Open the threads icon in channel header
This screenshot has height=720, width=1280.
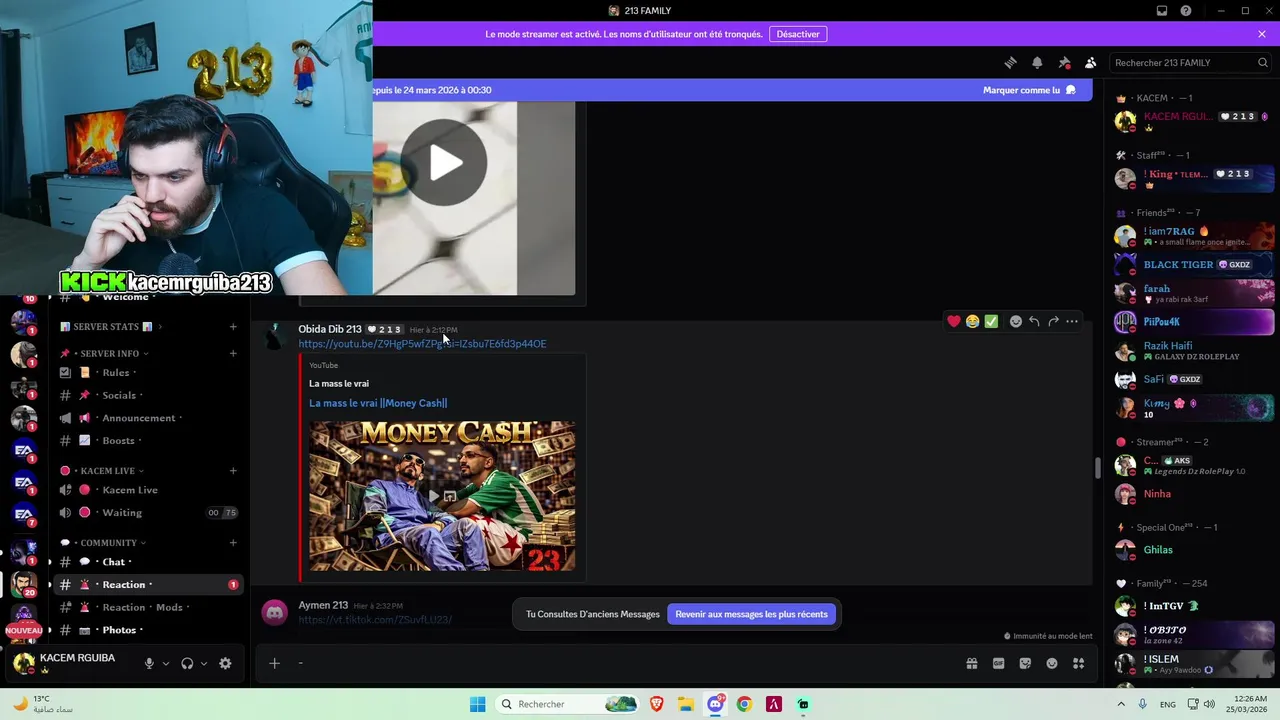tap(1010, 62)
